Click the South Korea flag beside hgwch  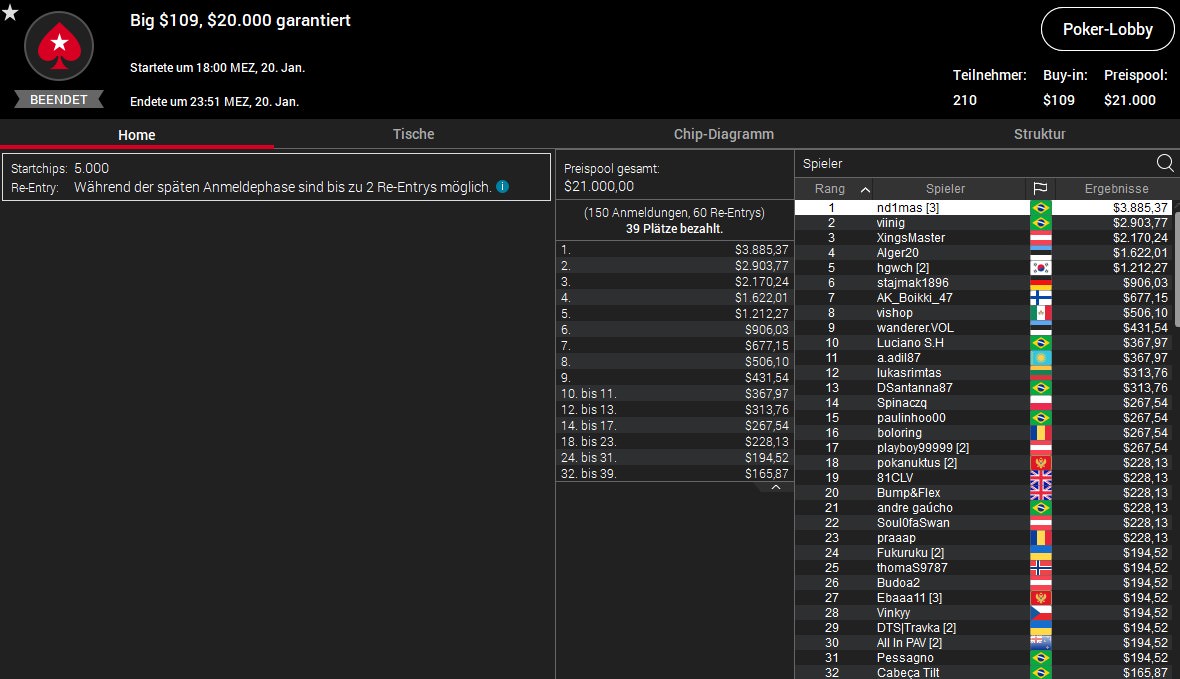point(1041,268)
